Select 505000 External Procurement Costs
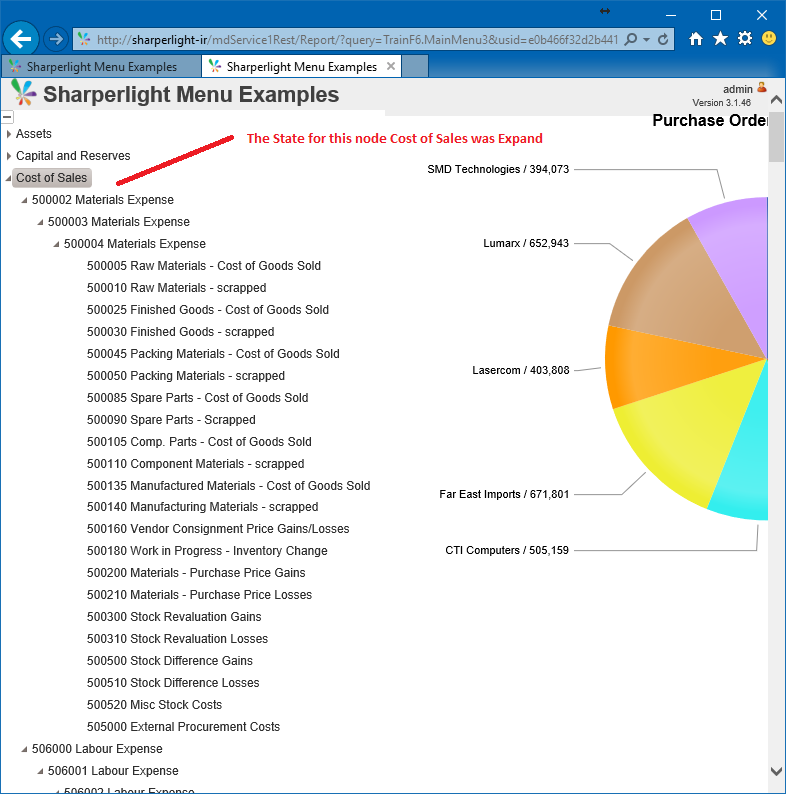This screenshot has width=786, height=794. coord(183,727)
